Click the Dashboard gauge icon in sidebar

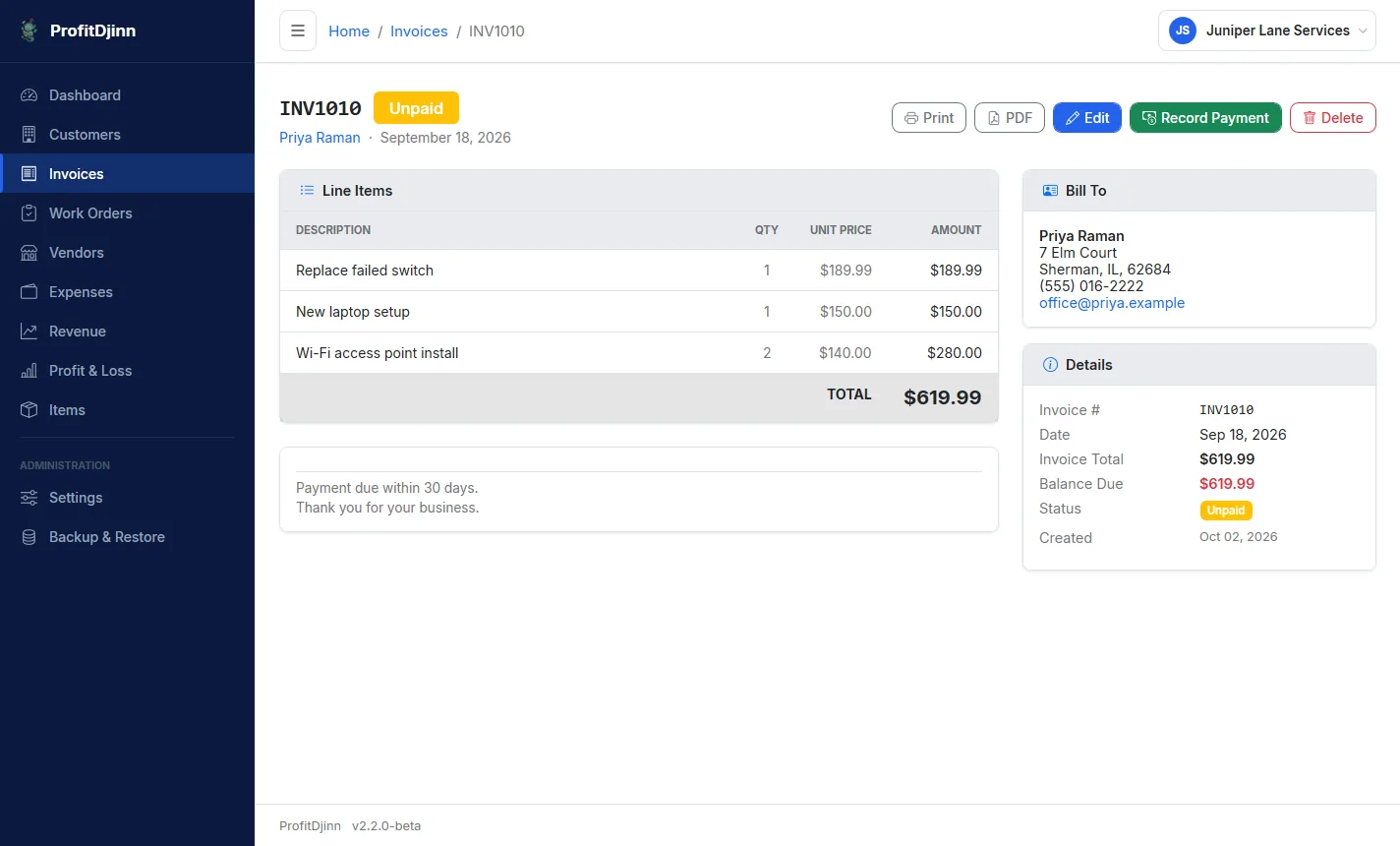[x=29, y=95]
